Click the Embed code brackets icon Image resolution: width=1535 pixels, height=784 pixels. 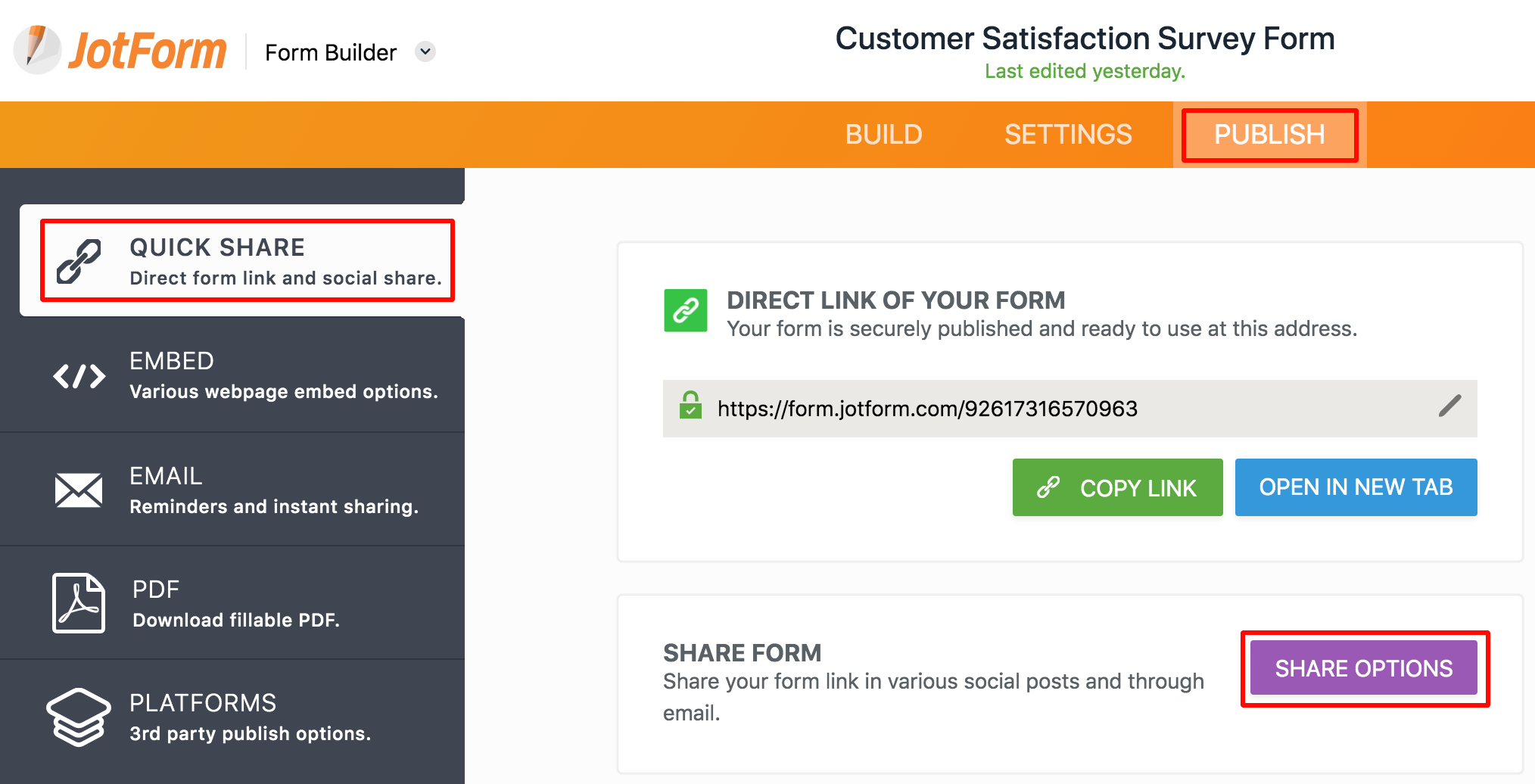coord(79,375)
